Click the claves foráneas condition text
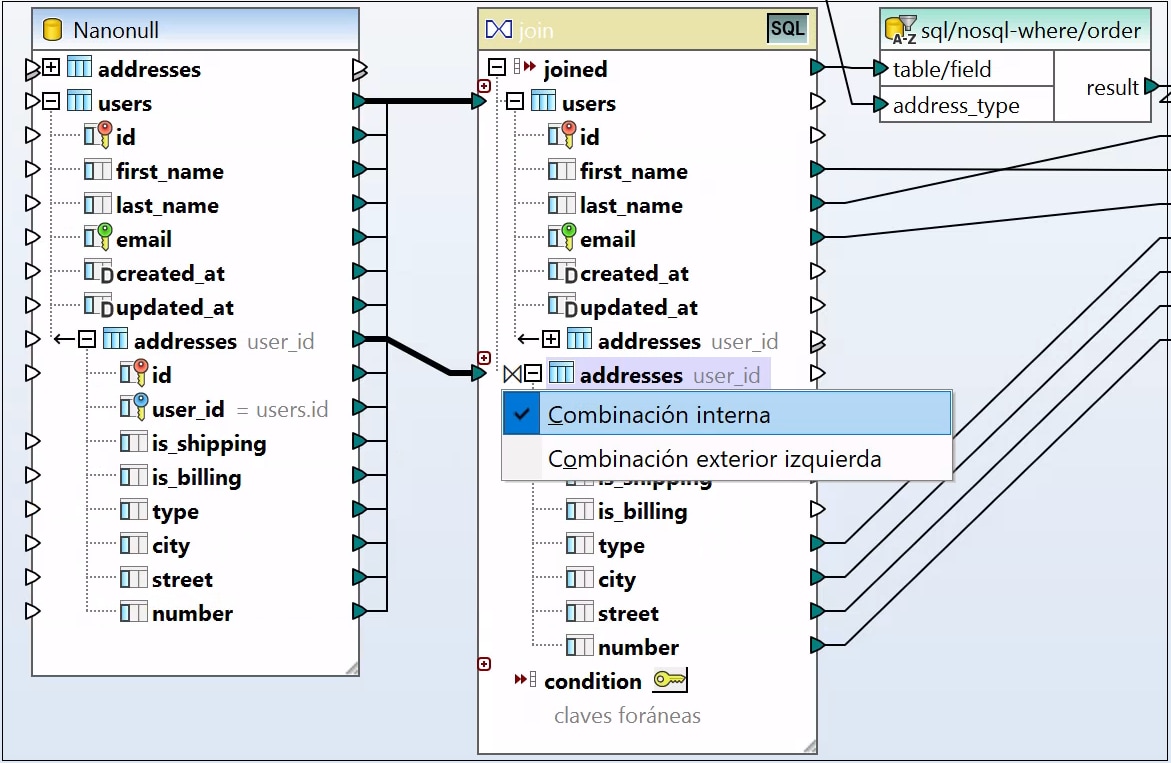The width and height of the screenshot is (1171, 763). 627,715
